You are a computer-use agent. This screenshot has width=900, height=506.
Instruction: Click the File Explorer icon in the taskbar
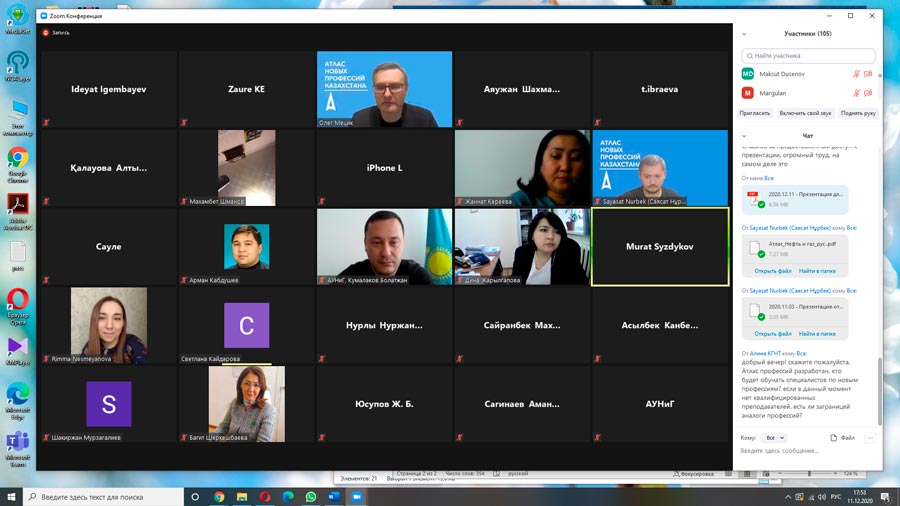coord(242,497)
